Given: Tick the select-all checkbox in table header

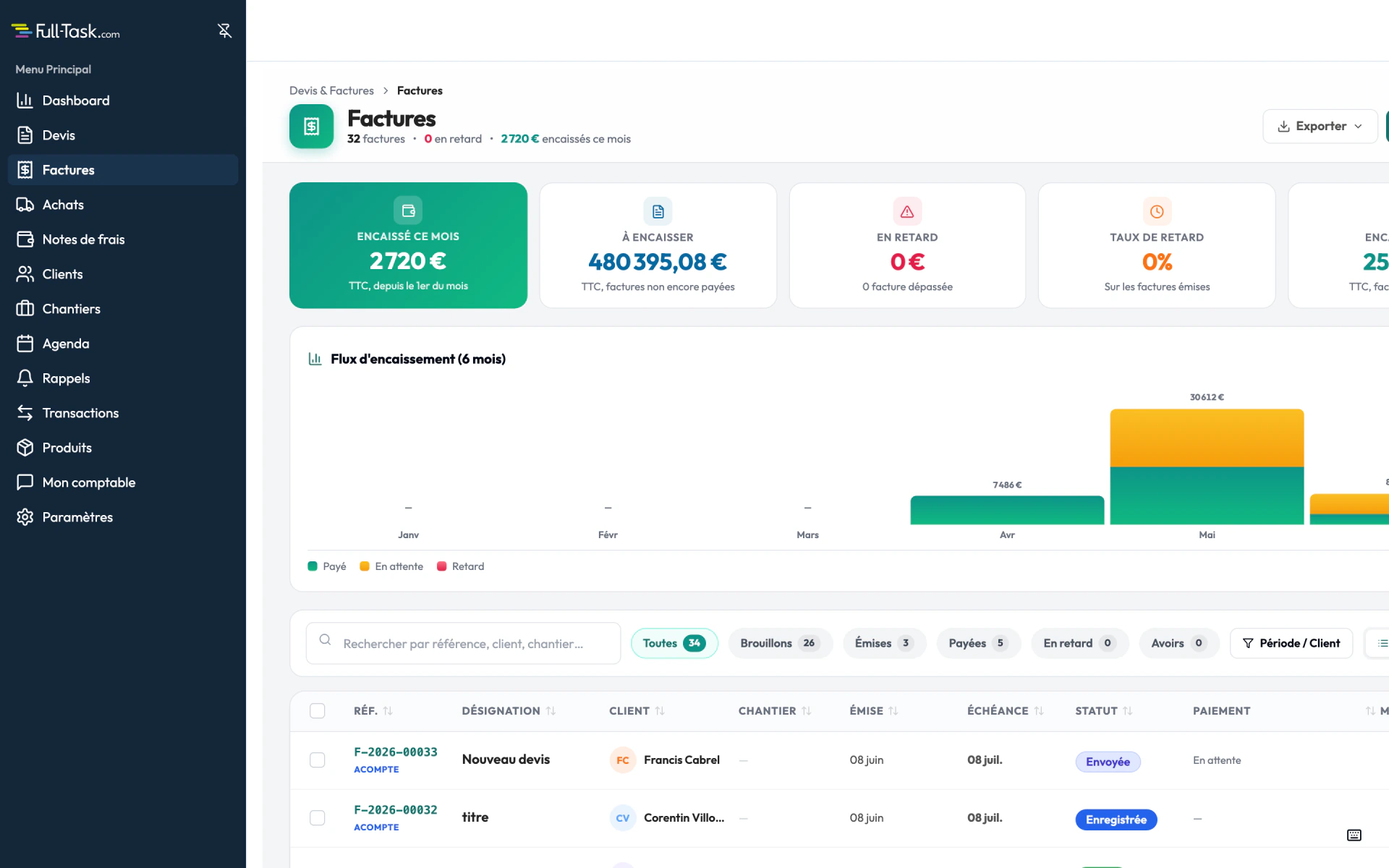Looking at the screenshot, I should pos(318,711).
